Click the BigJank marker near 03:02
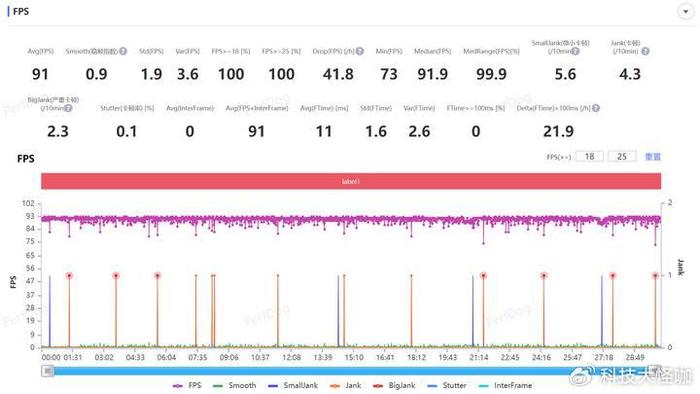Image resolution: width=700 pixels, height=394 pixels. [x=116, y=276]
